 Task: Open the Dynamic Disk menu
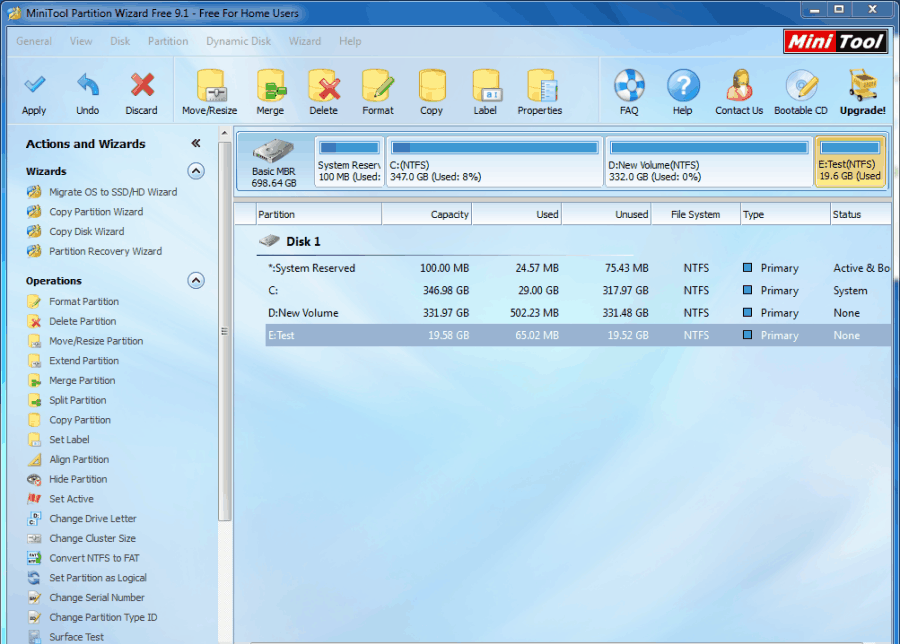pyautogui.click(x=238, y=41)
